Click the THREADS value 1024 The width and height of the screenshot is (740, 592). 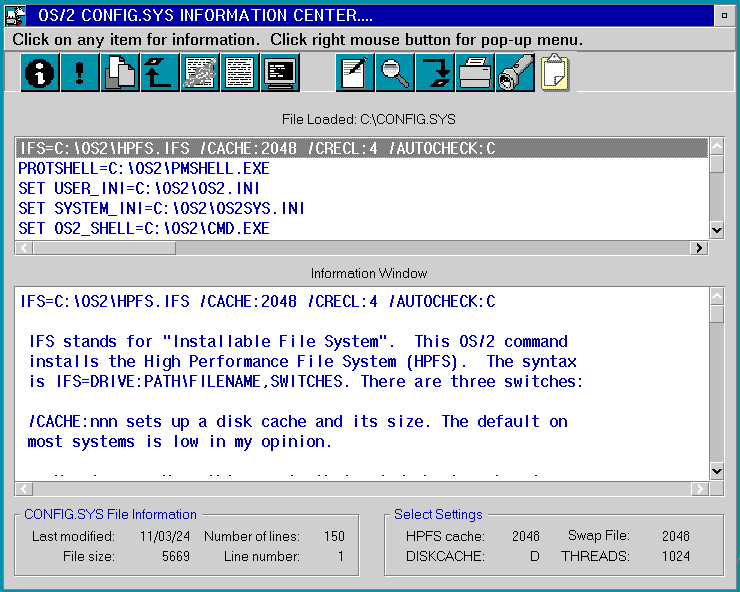coord(676,556)
